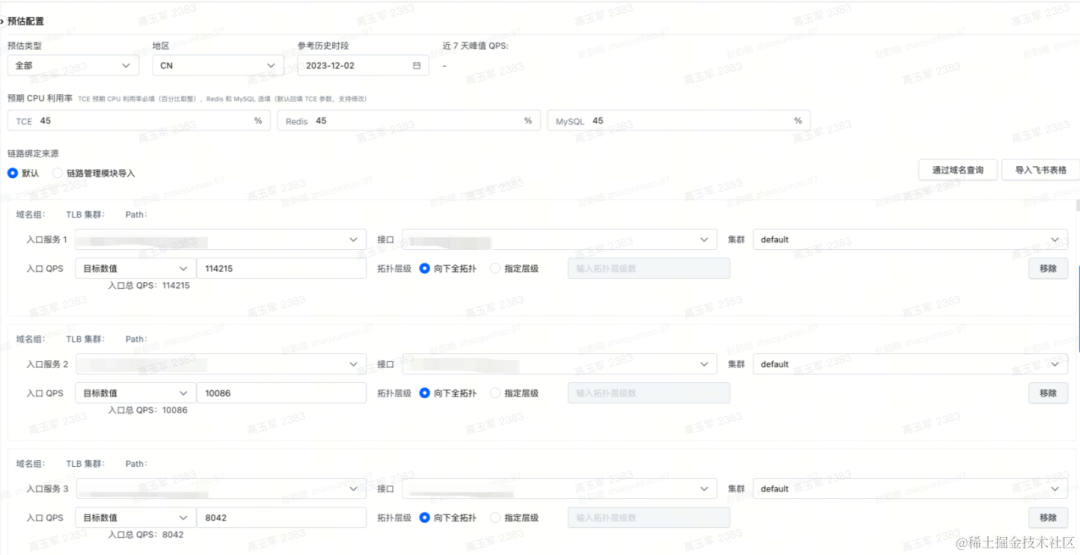Open the 地区 CN dropdown
Image resolution: width=1080 pixels, height=555 pixels.
pyautogui.click(x=218, y=65)
